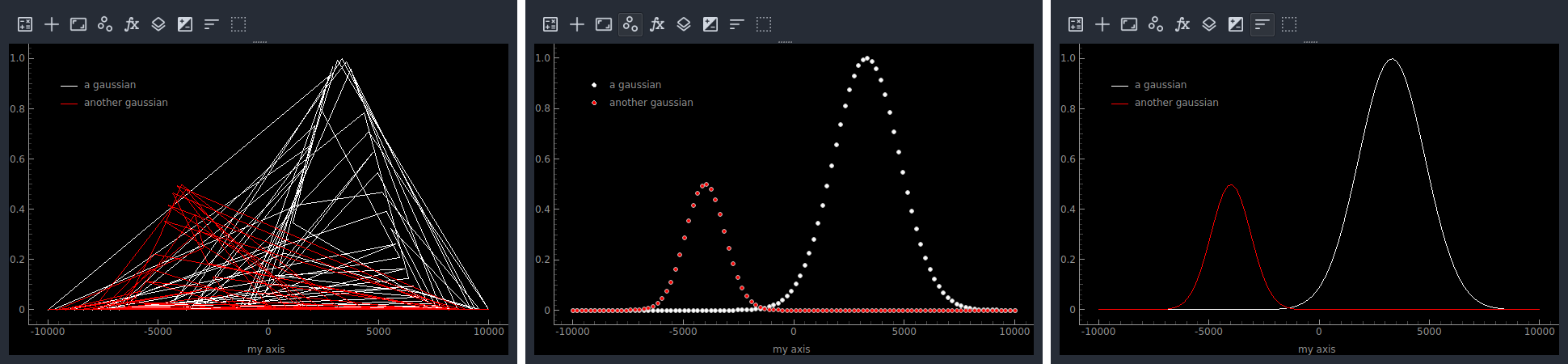This screenshot has width=1568, height=364.
Task: Click the 'my axis' label under the right plot
Action: (x=1317, y=349)
